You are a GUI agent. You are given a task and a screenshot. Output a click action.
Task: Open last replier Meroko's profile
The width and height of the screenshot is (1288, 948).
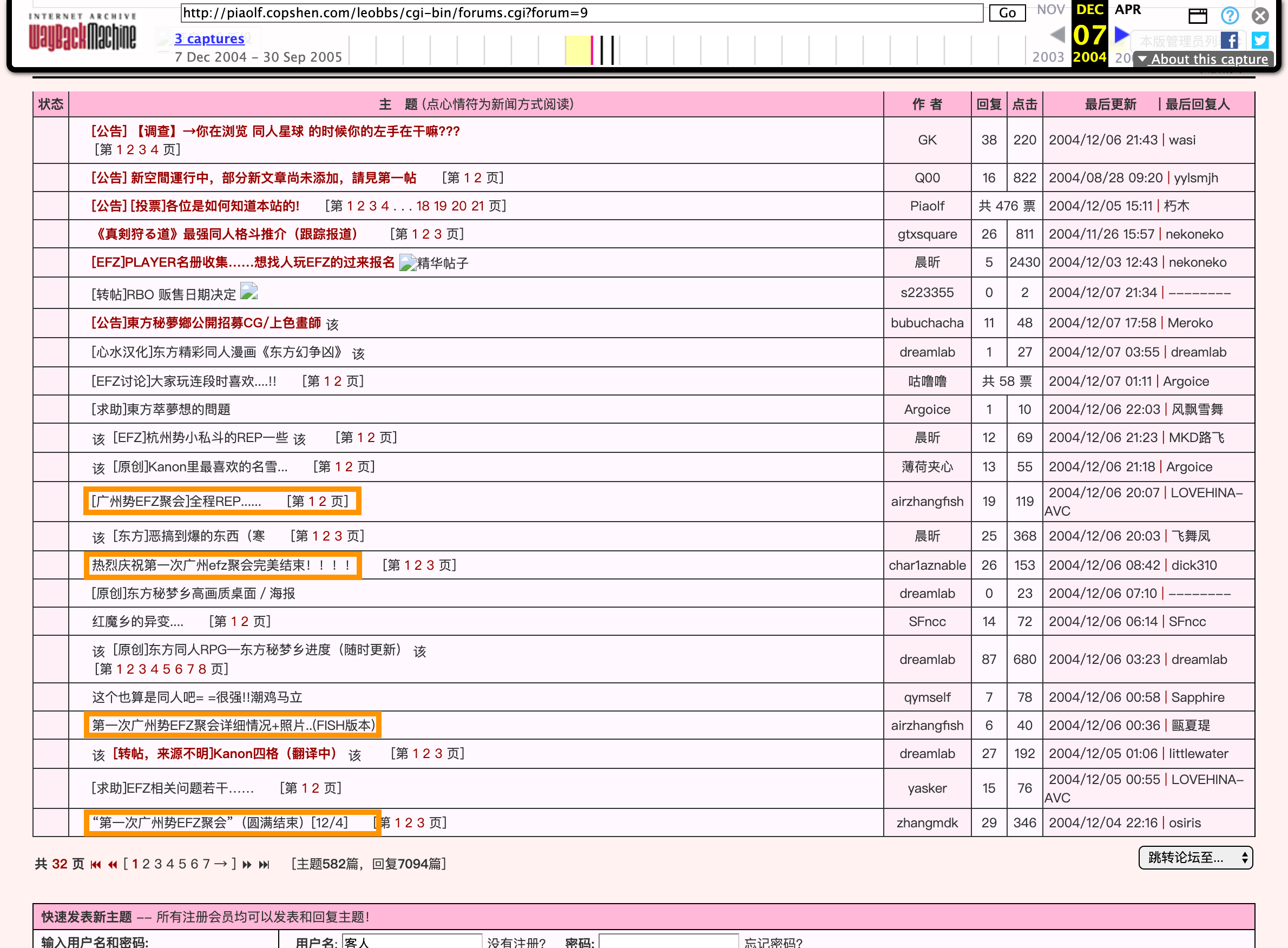[1190, 322]
